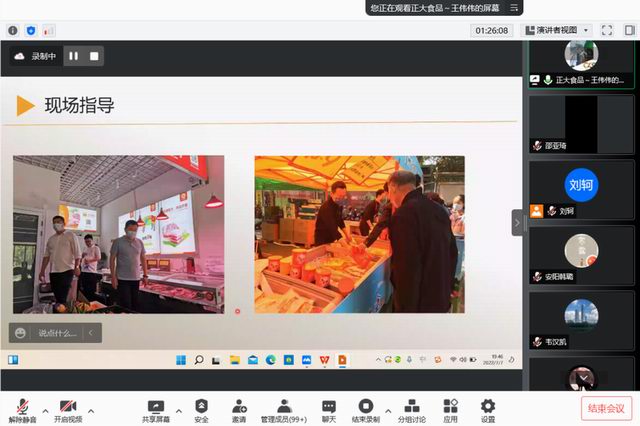Open meeting 设置 settings gear
The image size is (640, 426).
488,409
